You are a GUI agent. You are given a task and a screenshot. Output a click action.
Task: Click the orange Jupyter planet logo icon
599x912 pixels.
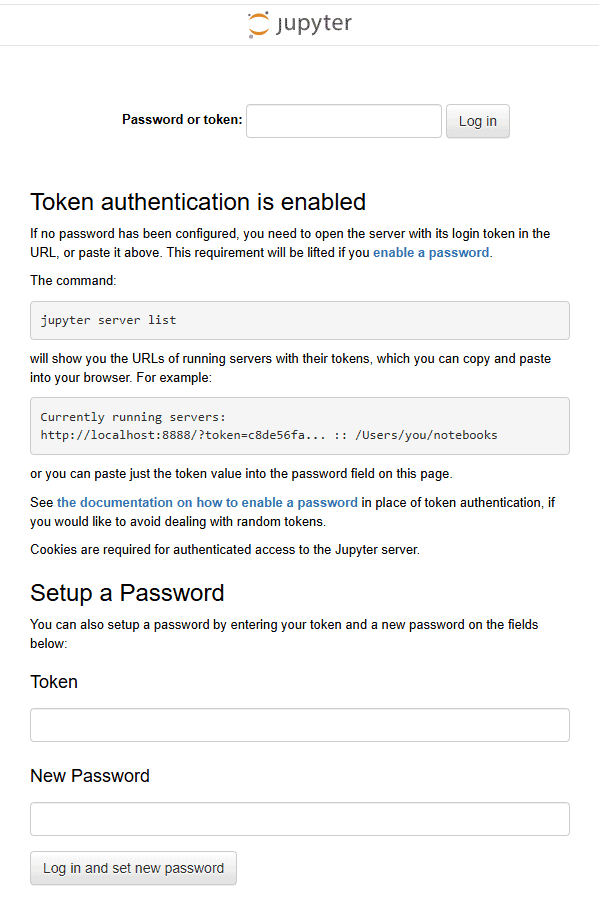[258, 24]
